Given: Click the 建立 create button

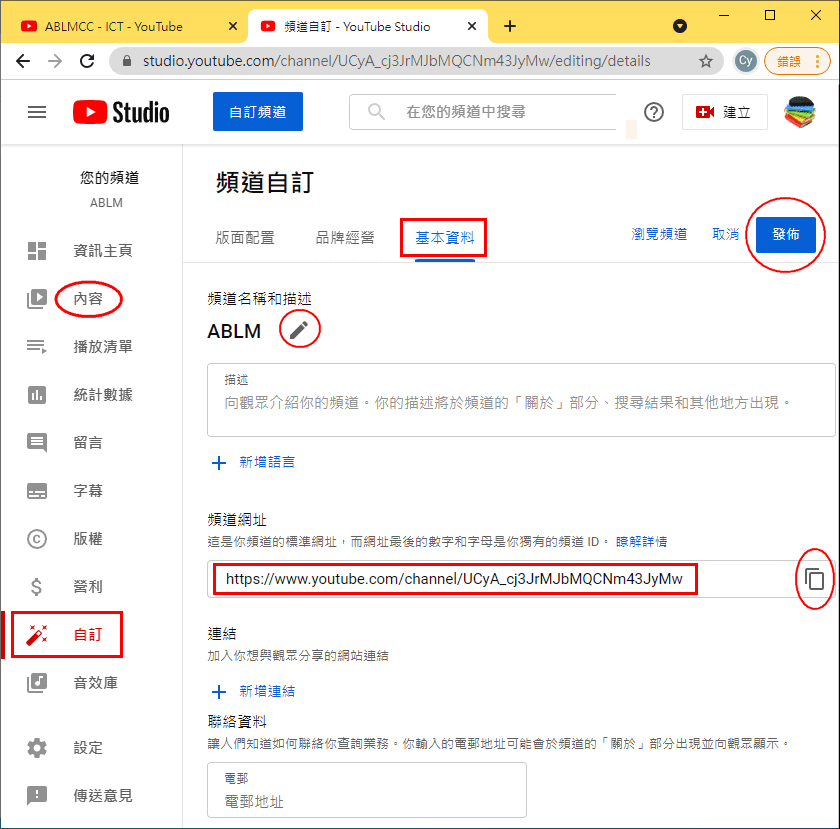Looking at the screenshot, I should tap(724, 112).
